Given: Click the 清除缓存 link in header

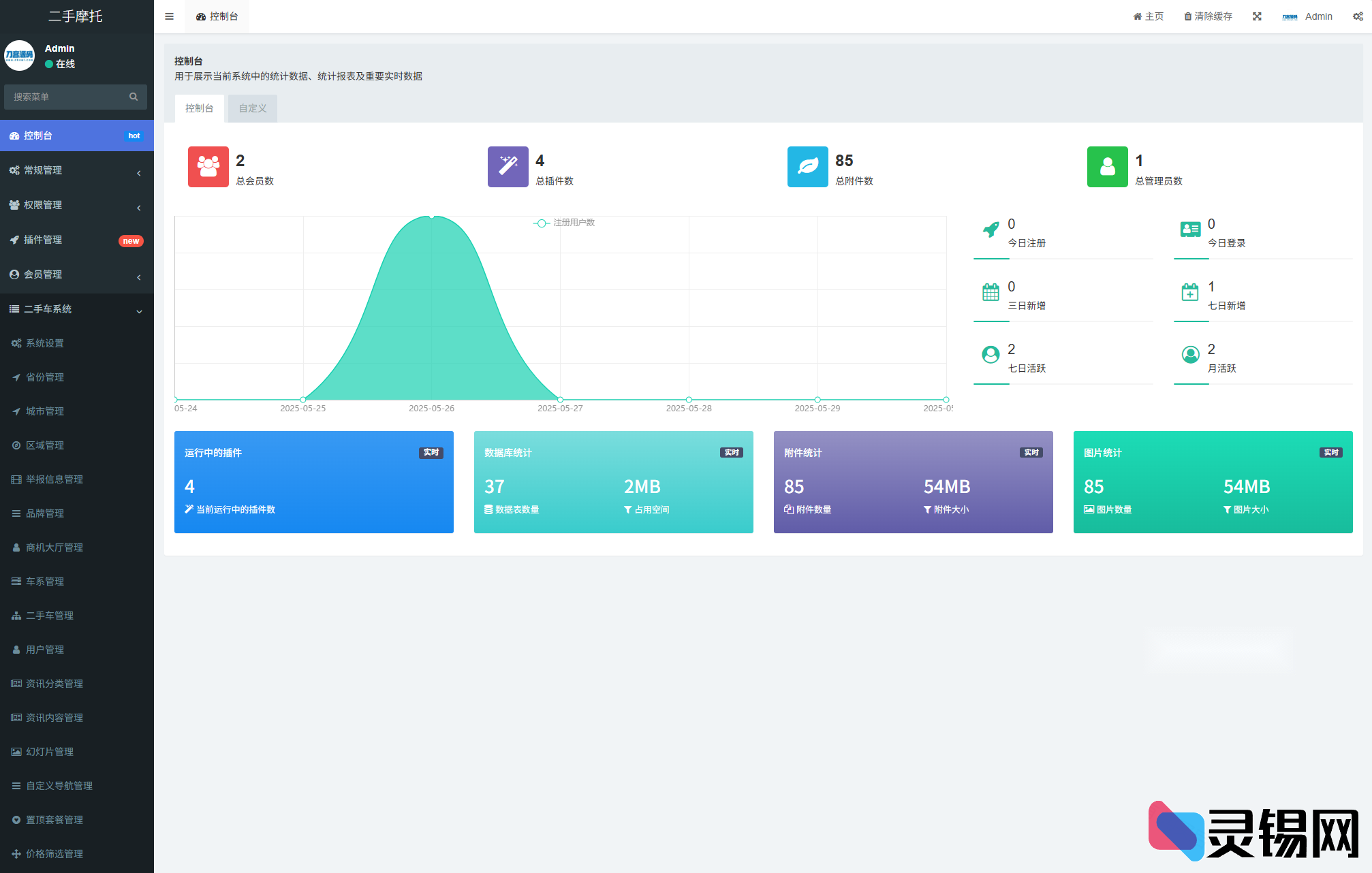Looking at the screenshot, I should pyautogui.click(x=1208, y=16).
